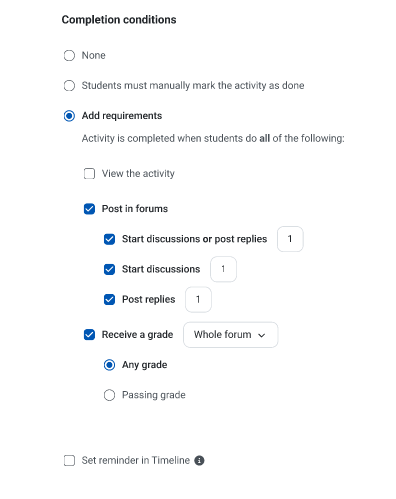Click the chevron arrow in Whole forum selector

pos(262,335)
